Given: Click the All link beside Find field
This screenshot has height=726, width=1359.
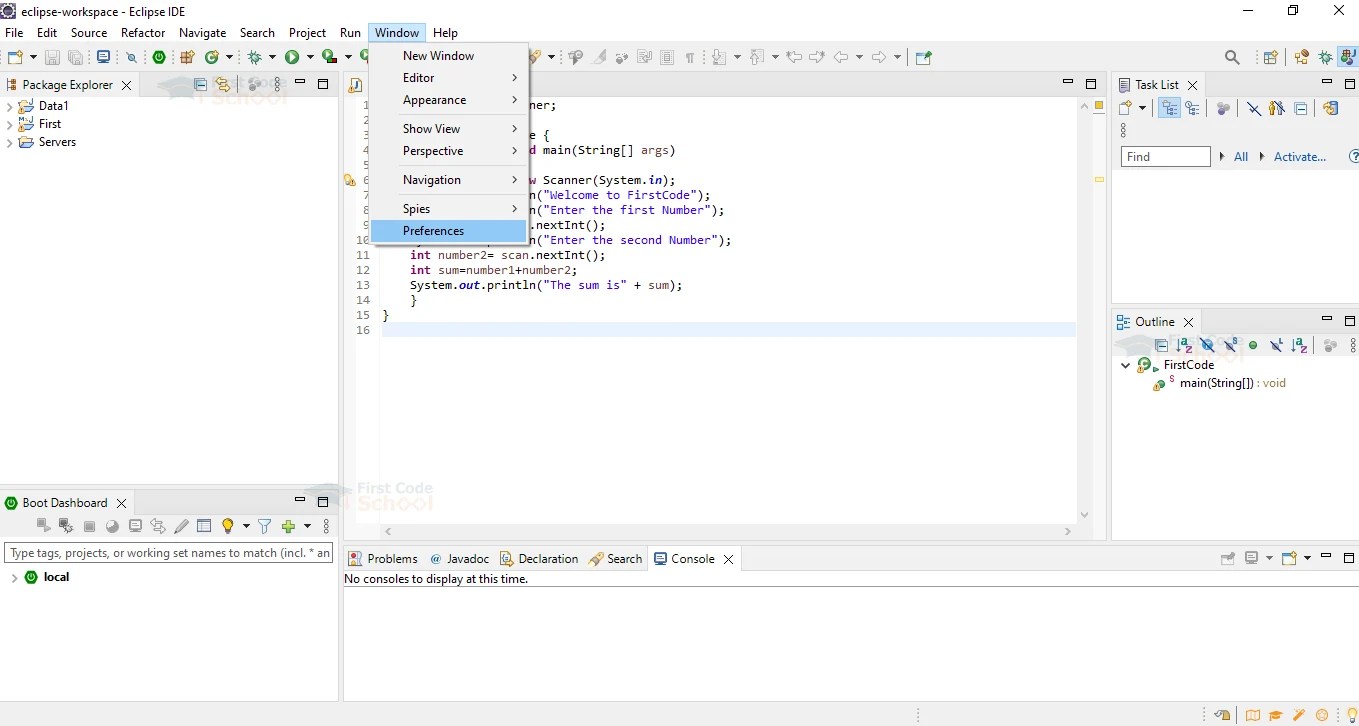Looking at the screenshot, I should point(1241,156).
